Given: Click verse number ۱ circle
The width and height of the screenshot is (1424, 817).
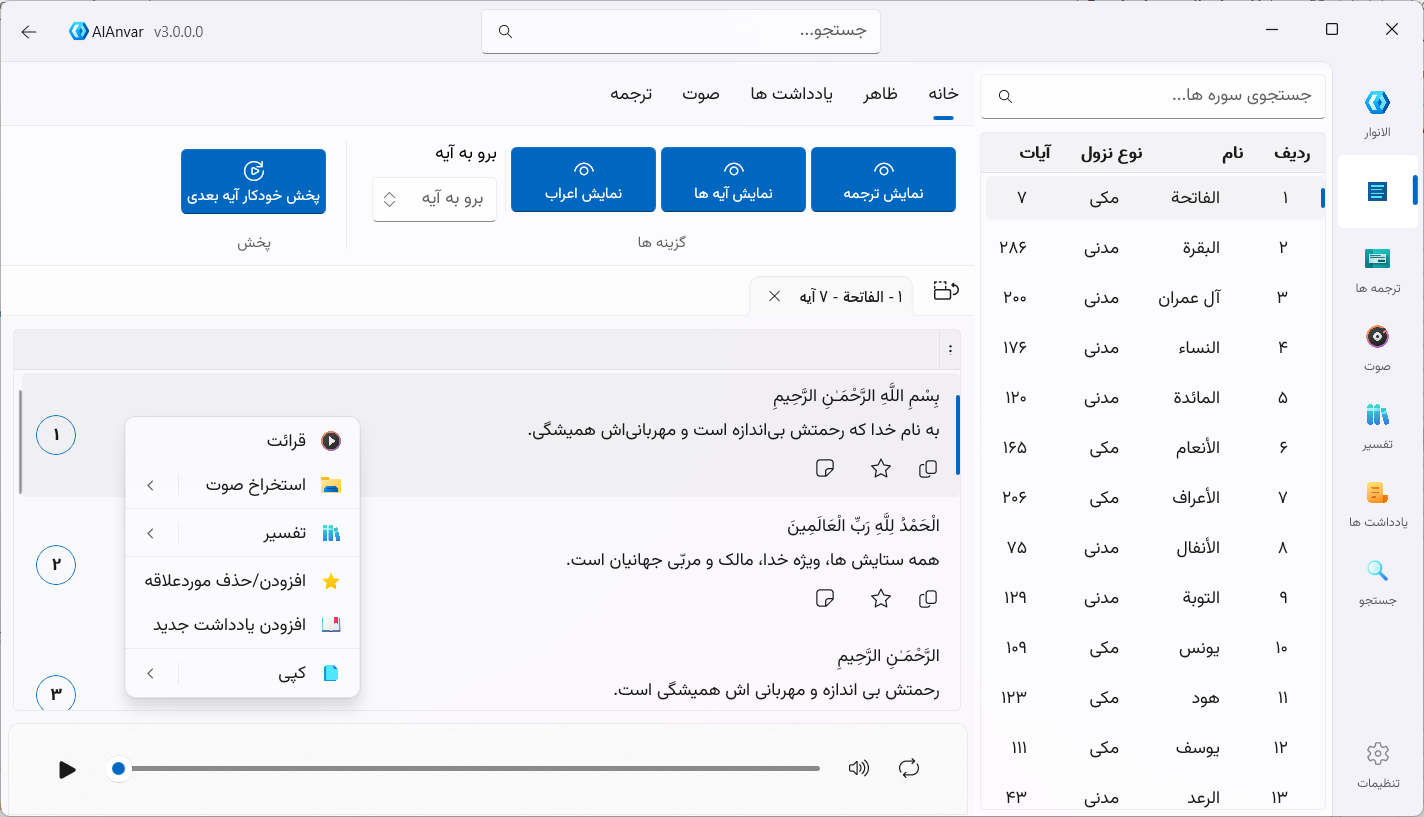Looking at the screenshot, I should [x=56, y=435].
